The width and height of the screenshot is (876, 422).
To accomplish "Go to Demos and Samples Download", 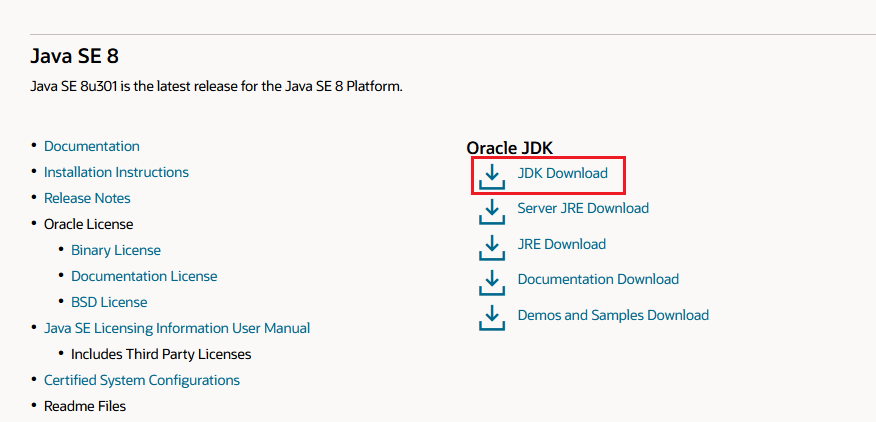I will [x=613, y=315].
